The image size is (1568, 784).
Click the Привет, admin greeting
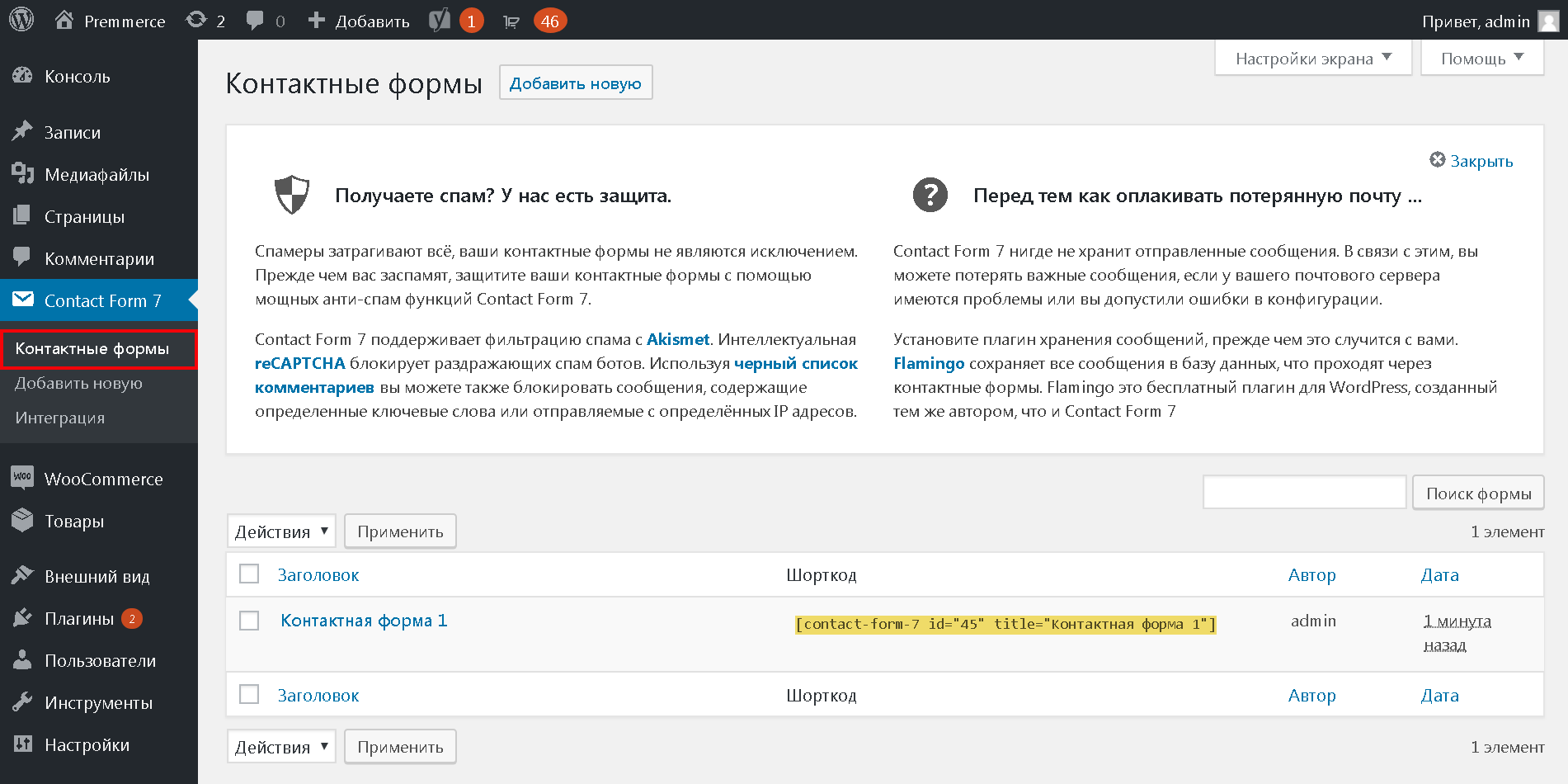[x=1476, y=21]
